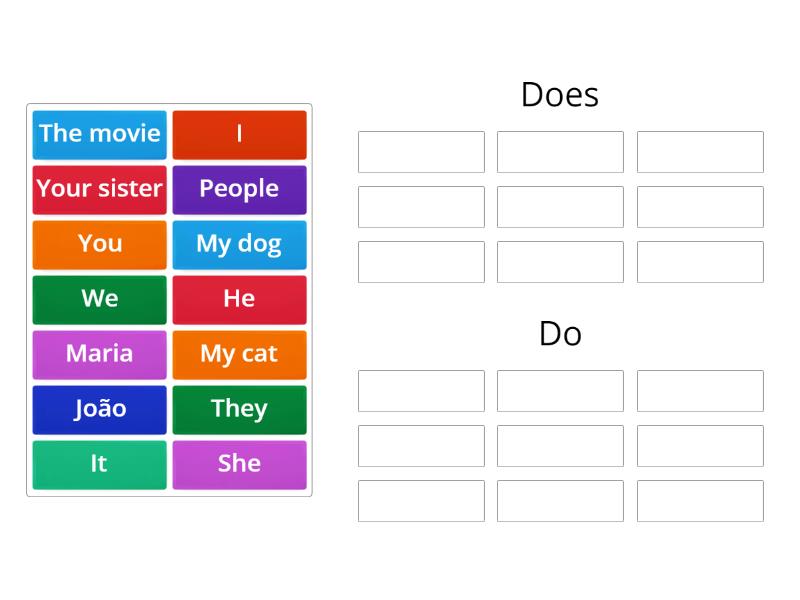Select the 'You' word card
This screenshot has height=600, width=800.
point(99,244)
